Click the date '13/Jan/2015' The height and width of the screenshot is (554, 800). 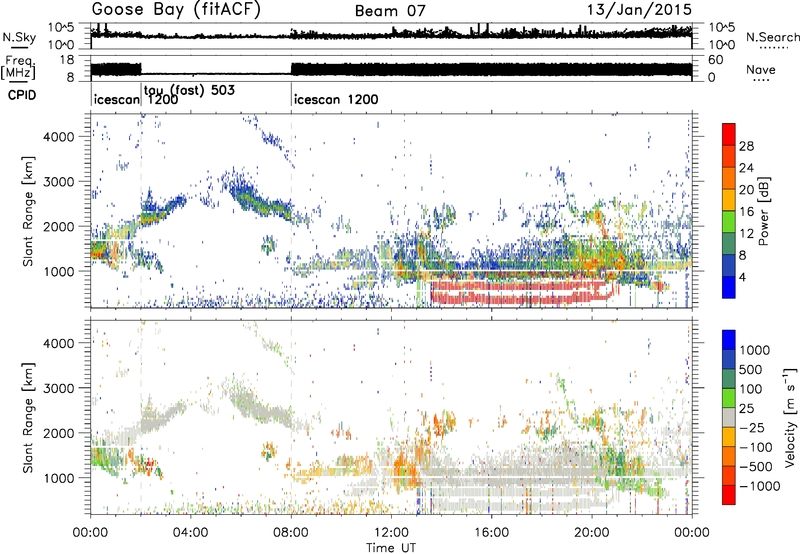click(639, 10)
